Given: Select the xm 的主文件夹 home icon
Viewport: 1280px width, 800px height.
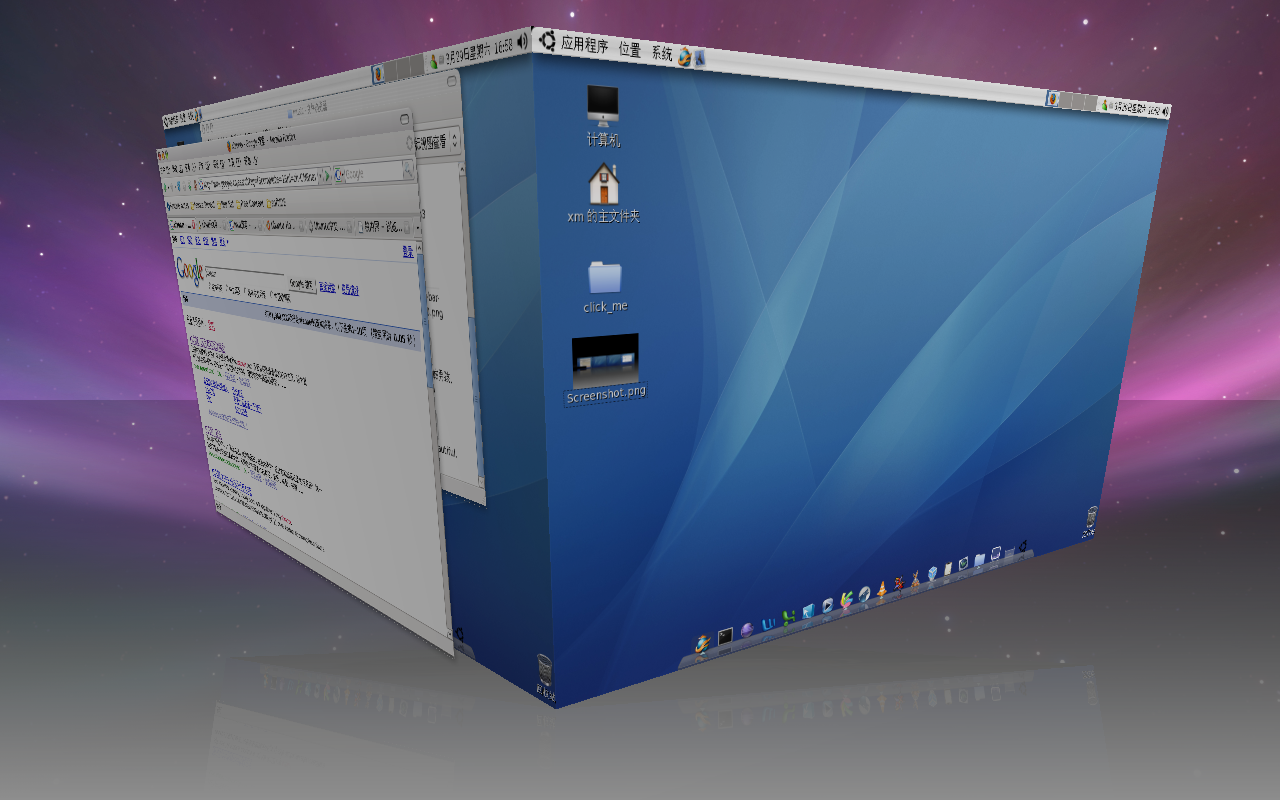Looking at the screenshot, I should click(603, 193).
